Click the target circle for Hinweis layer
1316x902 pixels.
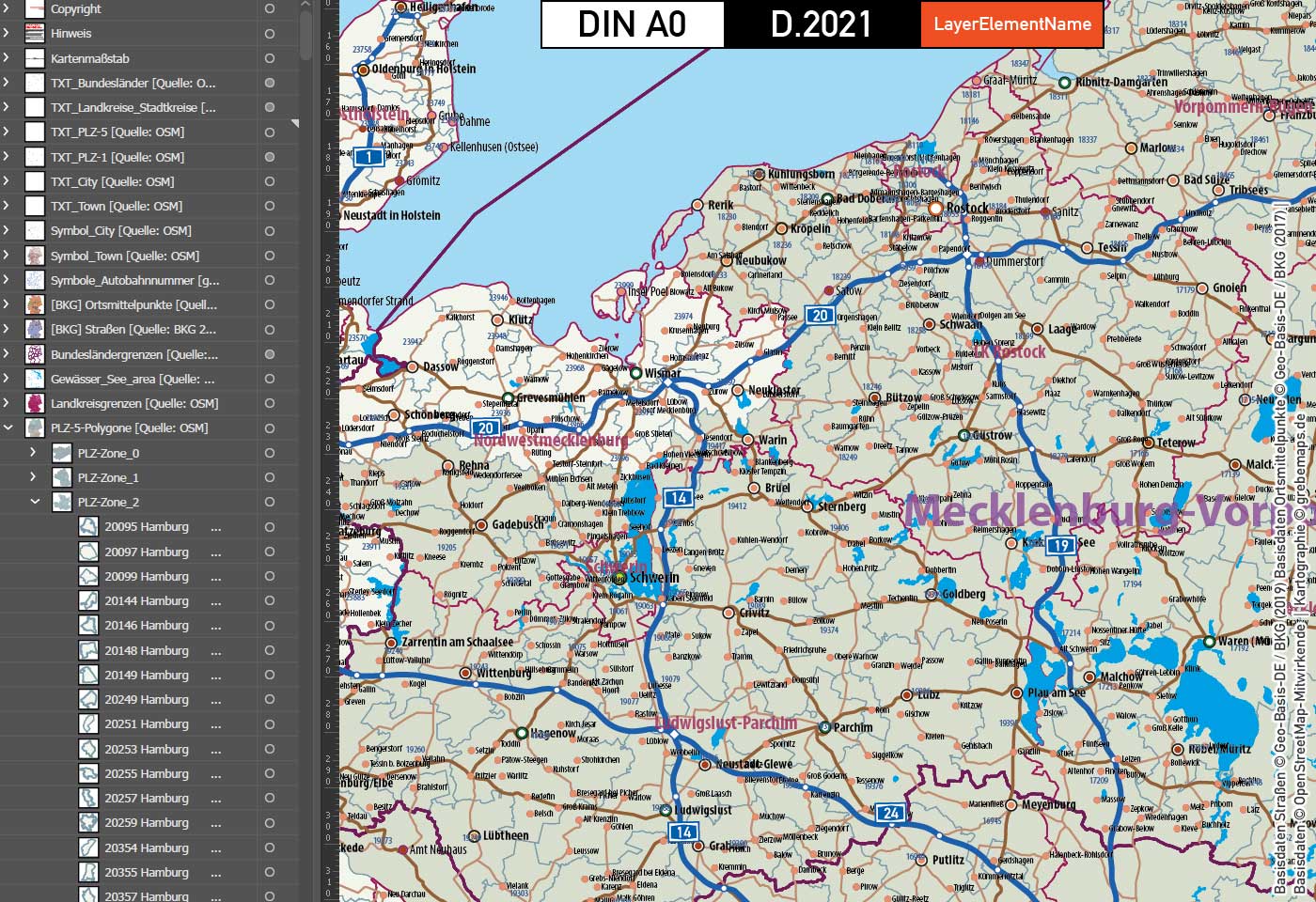click(x=268, y=33)
